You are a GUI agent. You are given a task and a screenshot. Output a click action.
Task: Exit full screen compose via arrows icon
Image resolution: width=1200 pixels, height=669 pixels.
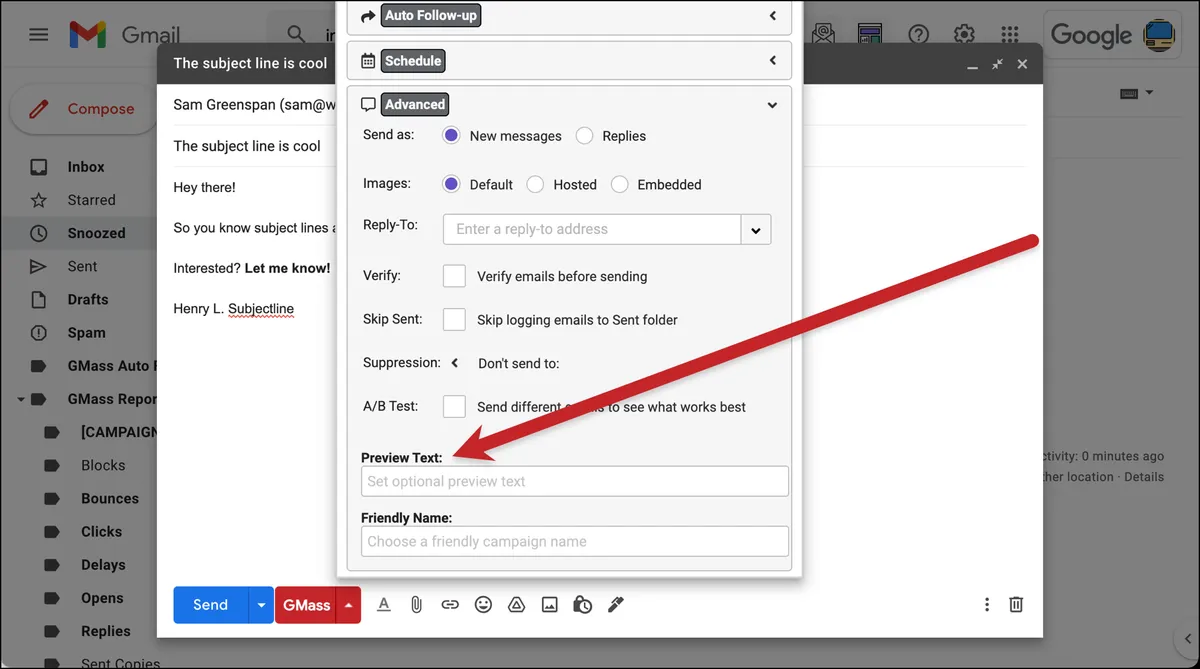tap(997, 64)
